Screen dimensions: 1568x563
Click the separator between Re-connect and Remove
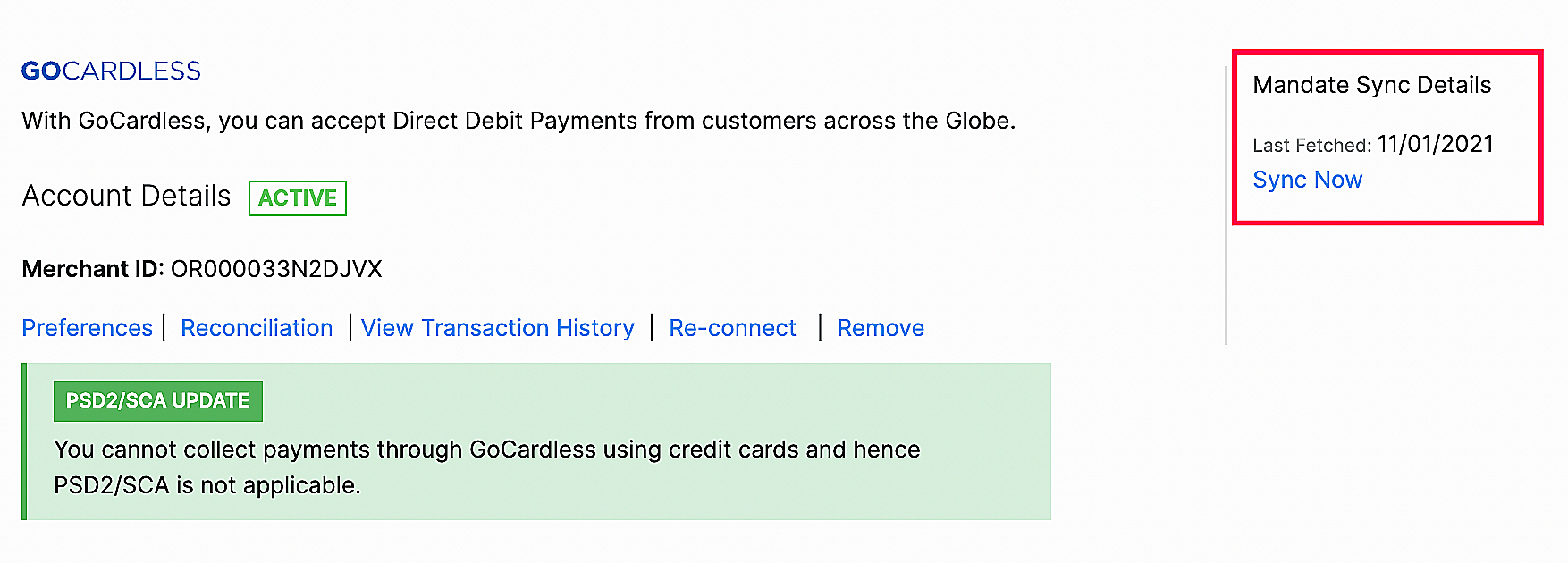[820, 328]
